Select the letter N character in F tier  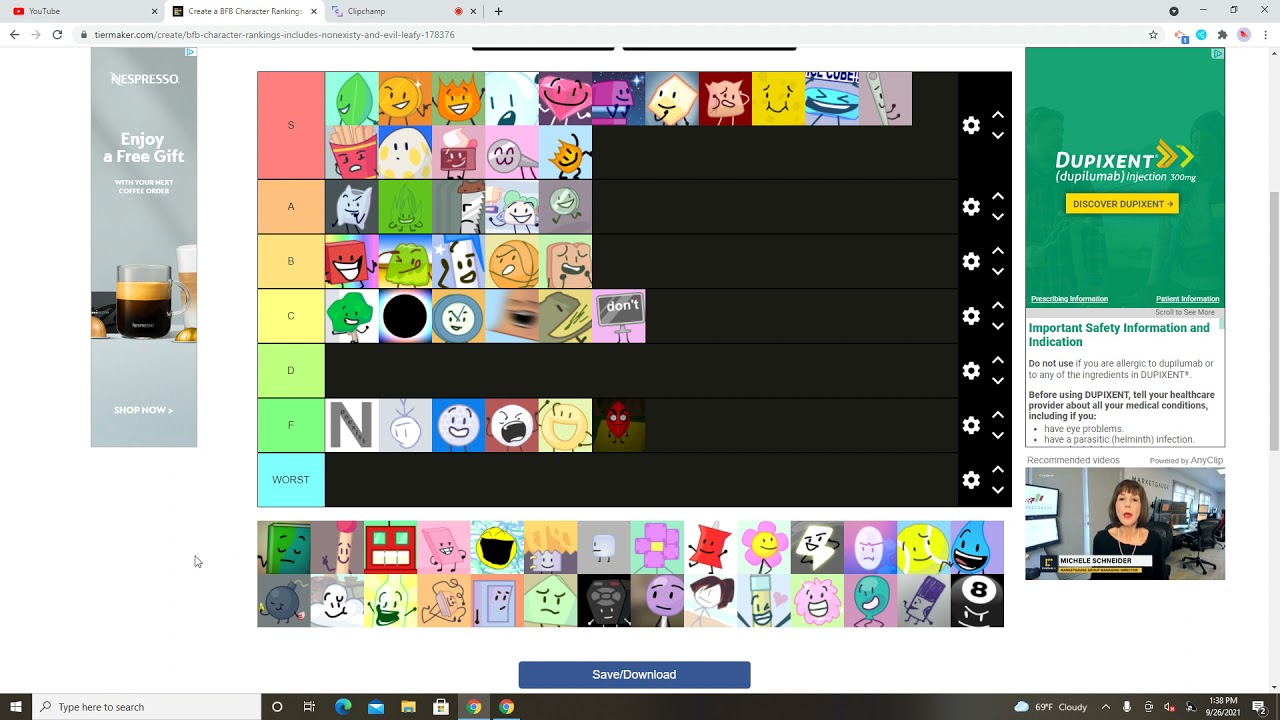[x=352, y=425]
